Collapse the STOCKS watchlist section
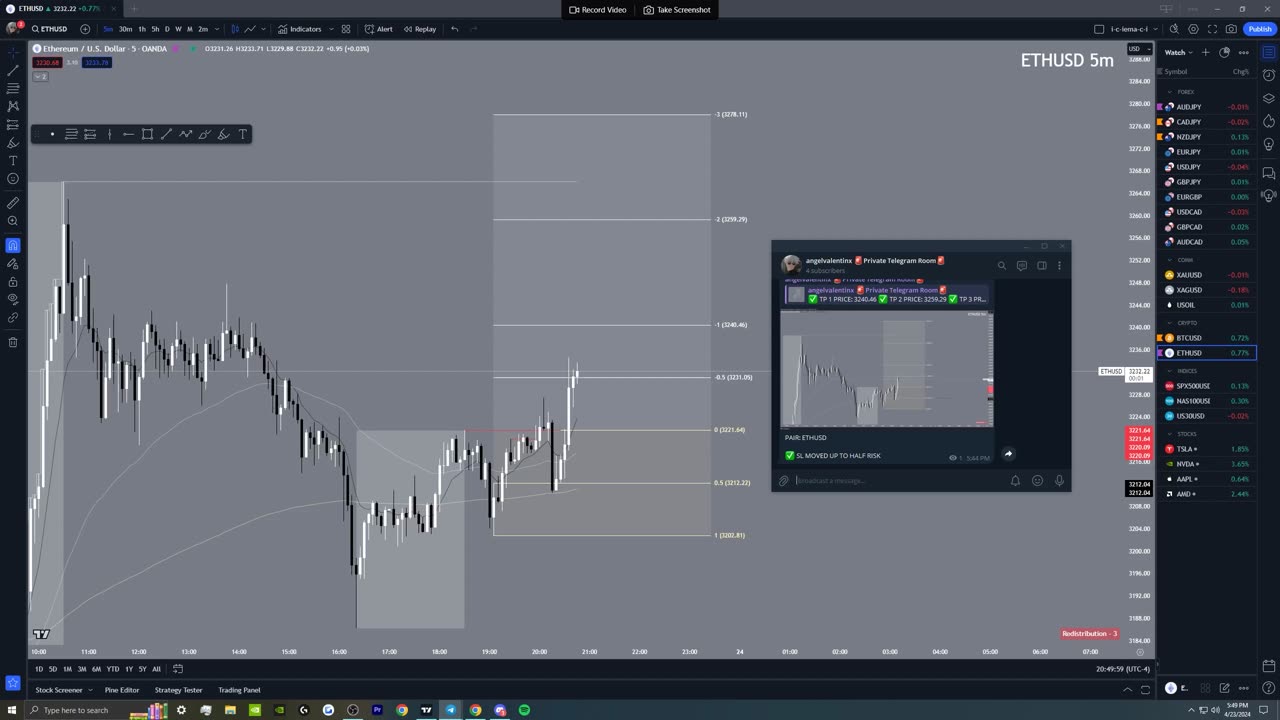The image size is (1280, 720). coord(1170,434)
